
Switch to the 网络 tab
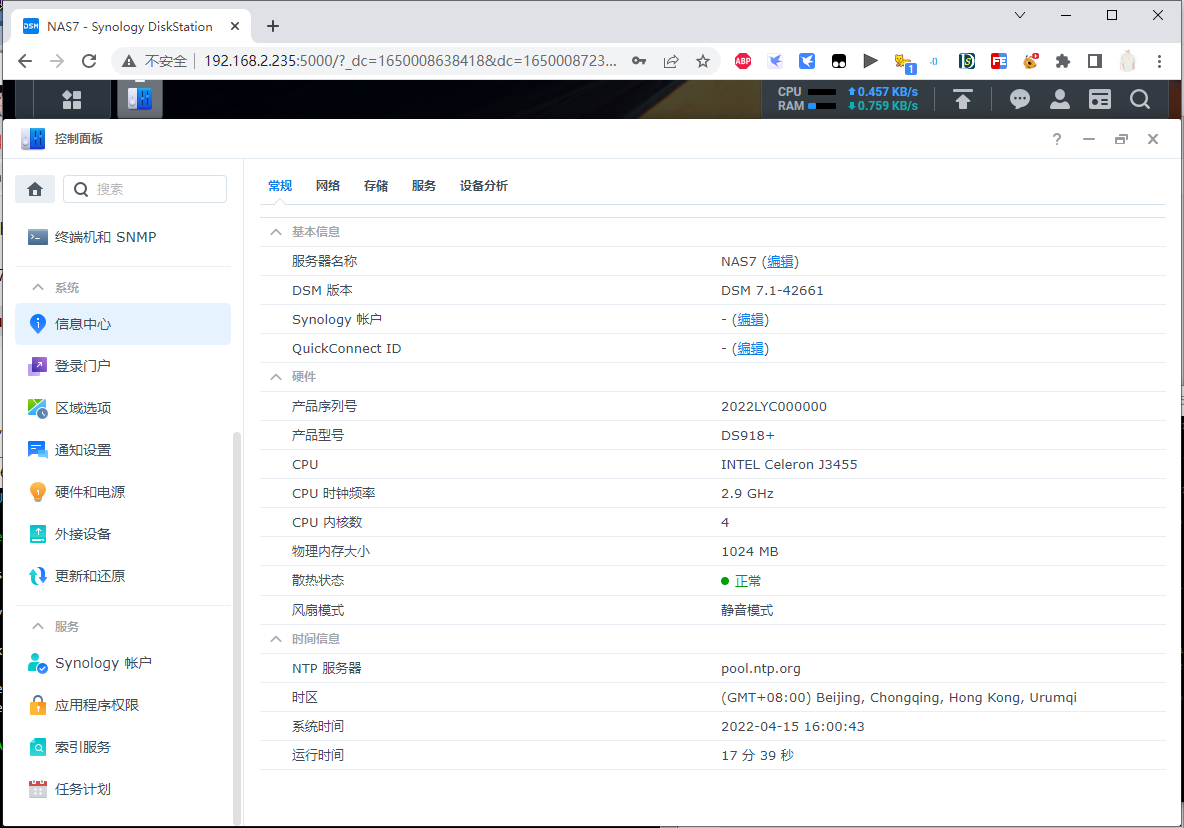[328, 186]
